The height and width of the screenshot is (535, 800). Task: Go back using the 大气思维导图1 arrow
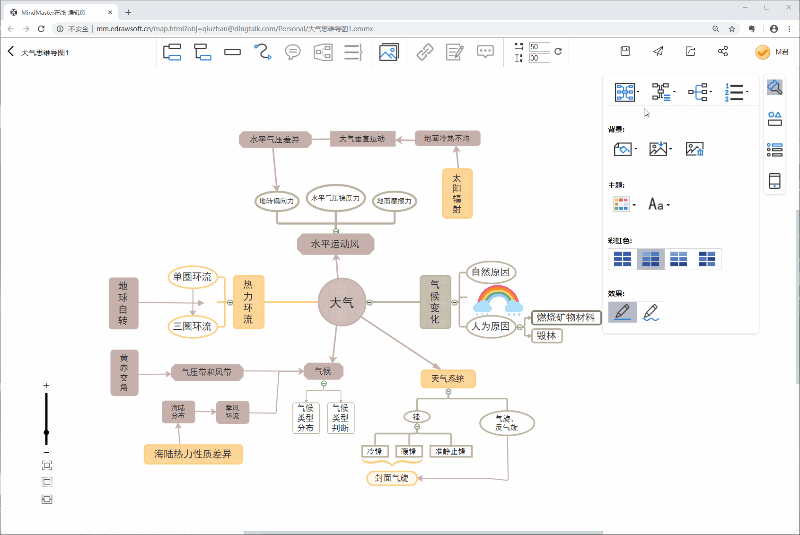click(x=11, y=51)
